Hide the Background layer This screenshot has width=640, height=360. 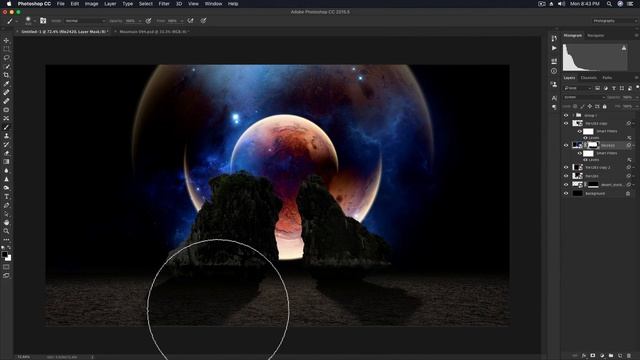pos(566,193)
